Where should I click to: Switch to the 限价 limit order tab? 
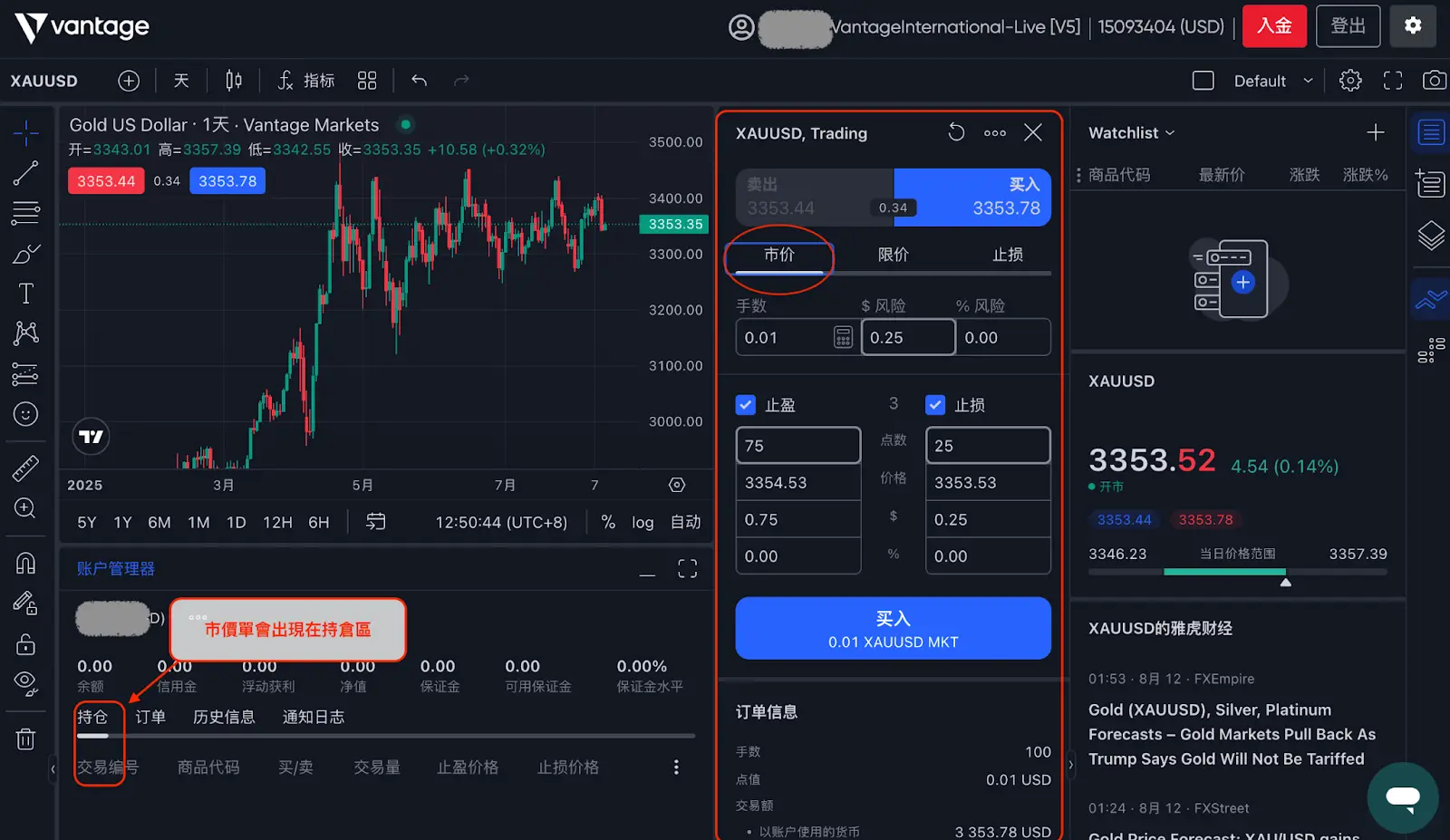click(x=893, y=255)
